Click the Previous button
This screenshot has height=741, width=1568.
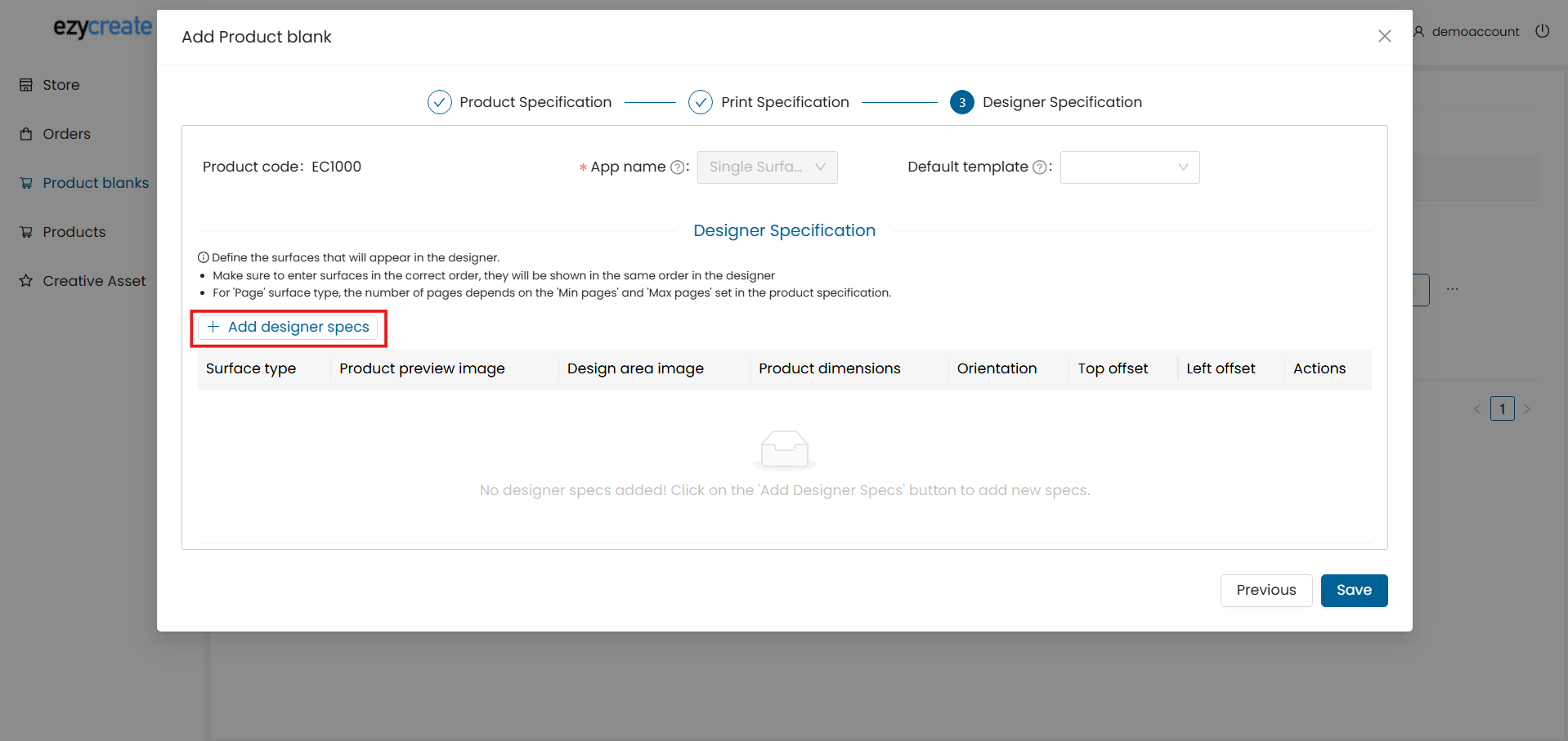(x=1266, y=591)
